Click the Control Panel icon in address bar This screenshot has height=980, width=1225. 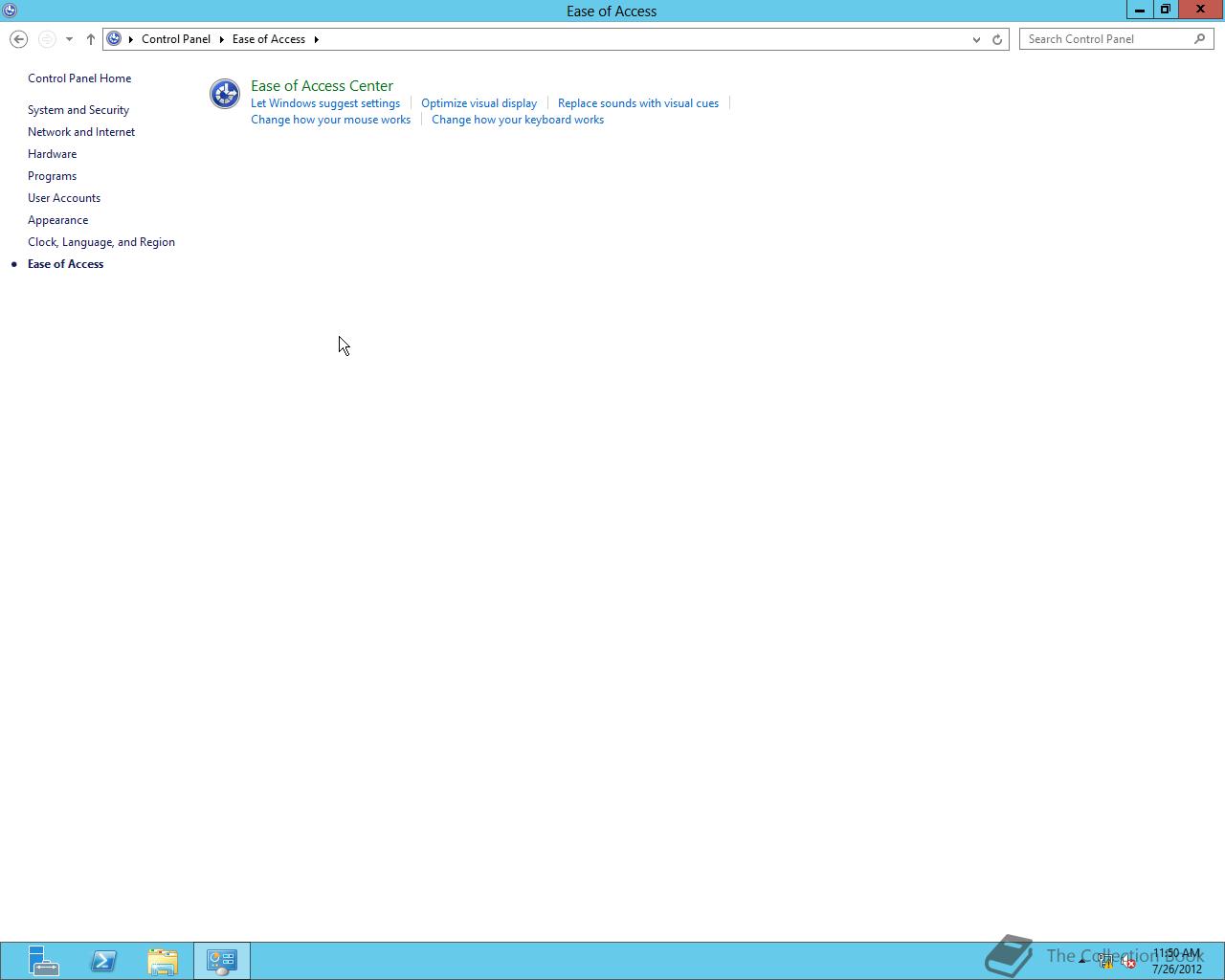[x=114, y=39]
